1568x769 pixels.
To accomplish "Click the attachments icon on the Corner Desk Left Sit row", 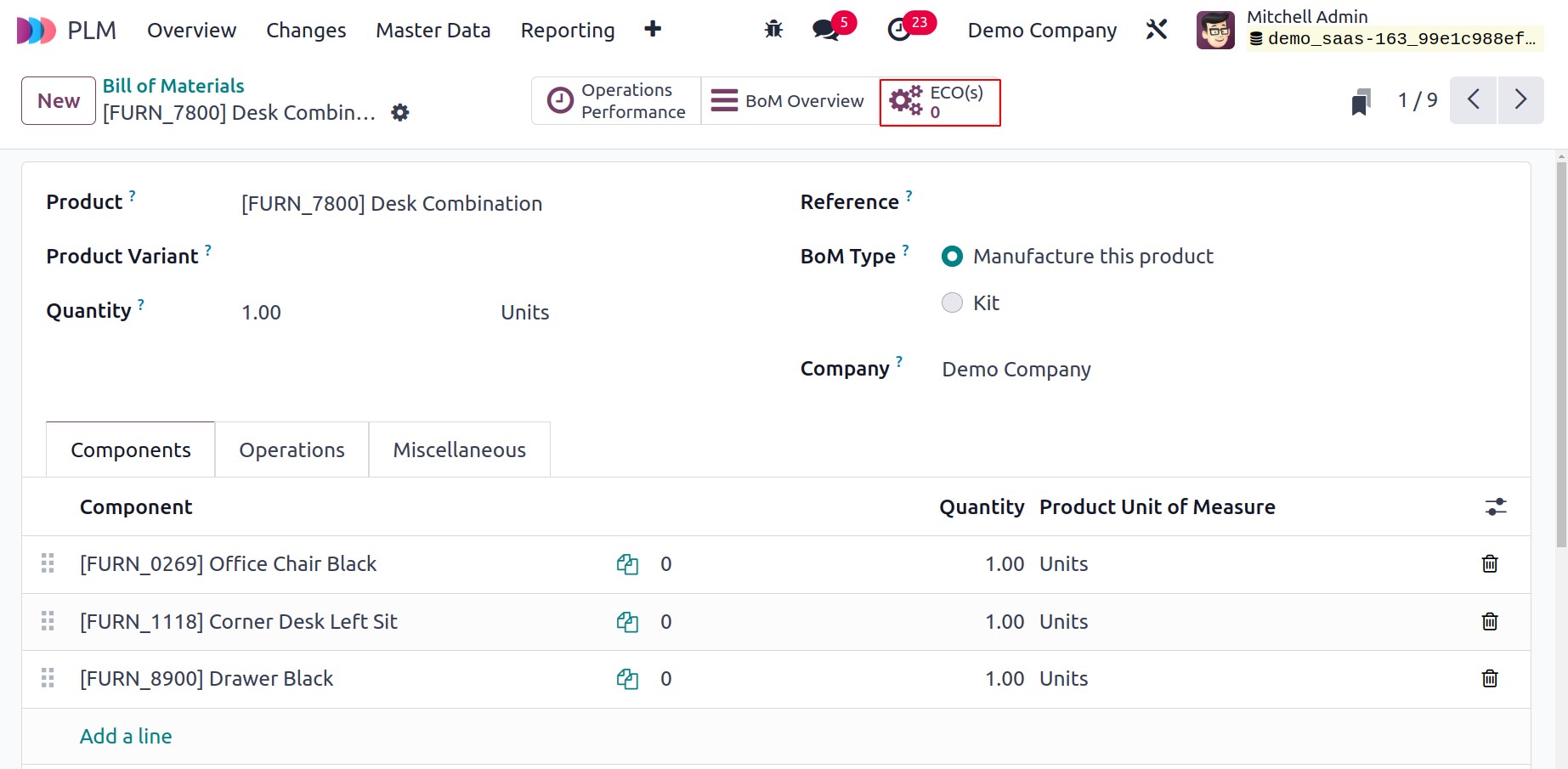I will click(x=627, y=622).
